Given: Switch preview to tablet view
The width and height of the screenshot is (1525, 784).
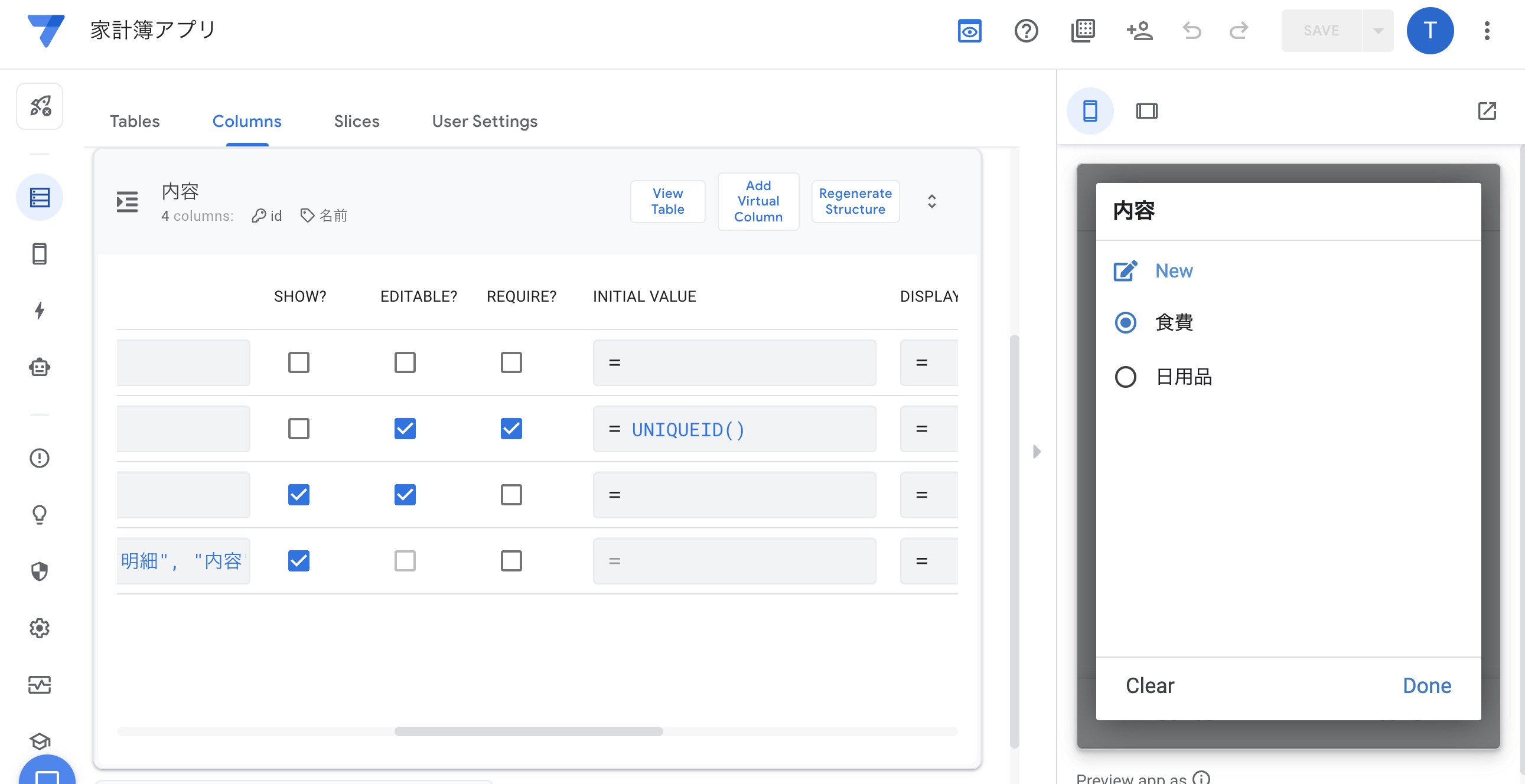Looking at the screenshot, I should tap(1146, 110).
